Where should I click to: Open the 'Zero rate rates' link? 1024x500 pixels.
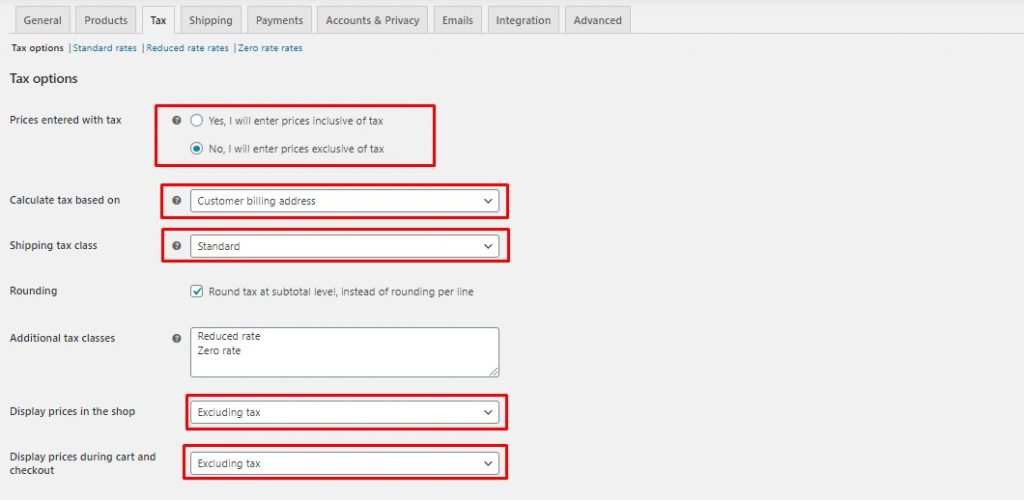[270, 48]
